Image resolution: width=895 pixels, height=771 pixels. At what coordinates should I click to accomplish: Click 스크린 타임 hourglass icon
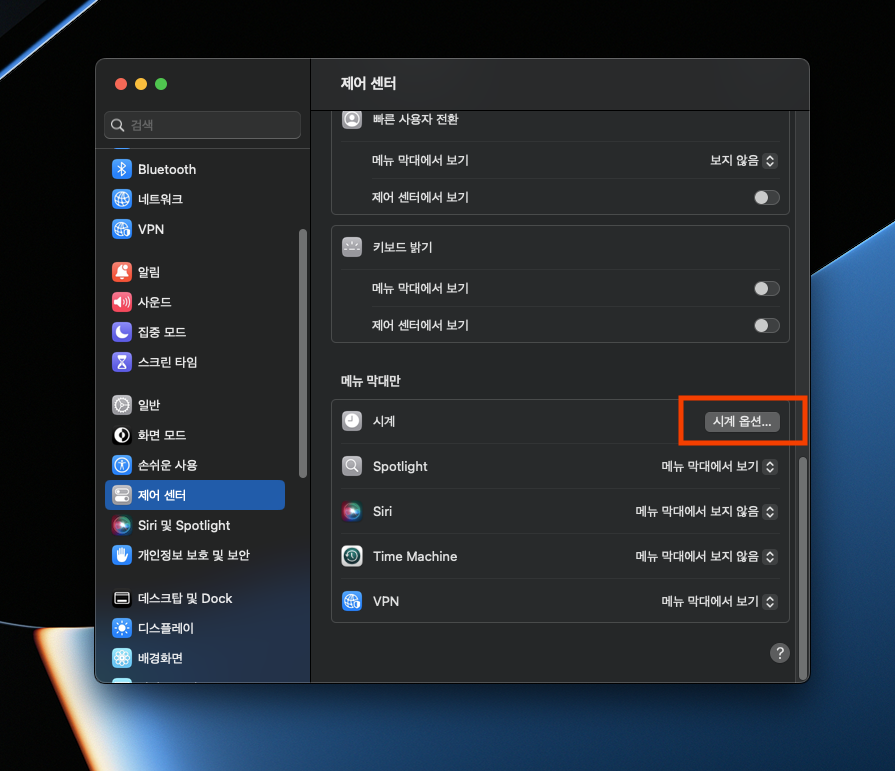pos(122,362)
